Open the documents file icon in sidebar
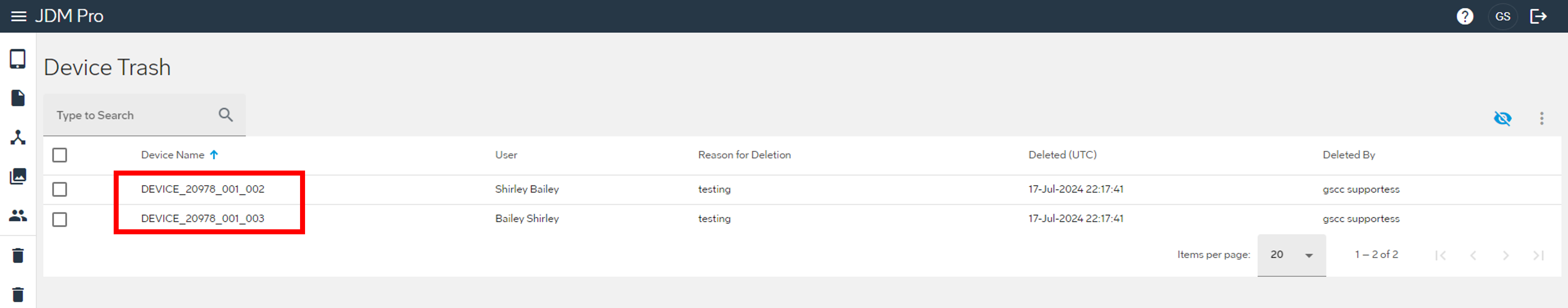Viewport: 1568px width, 308px height. 18,98
